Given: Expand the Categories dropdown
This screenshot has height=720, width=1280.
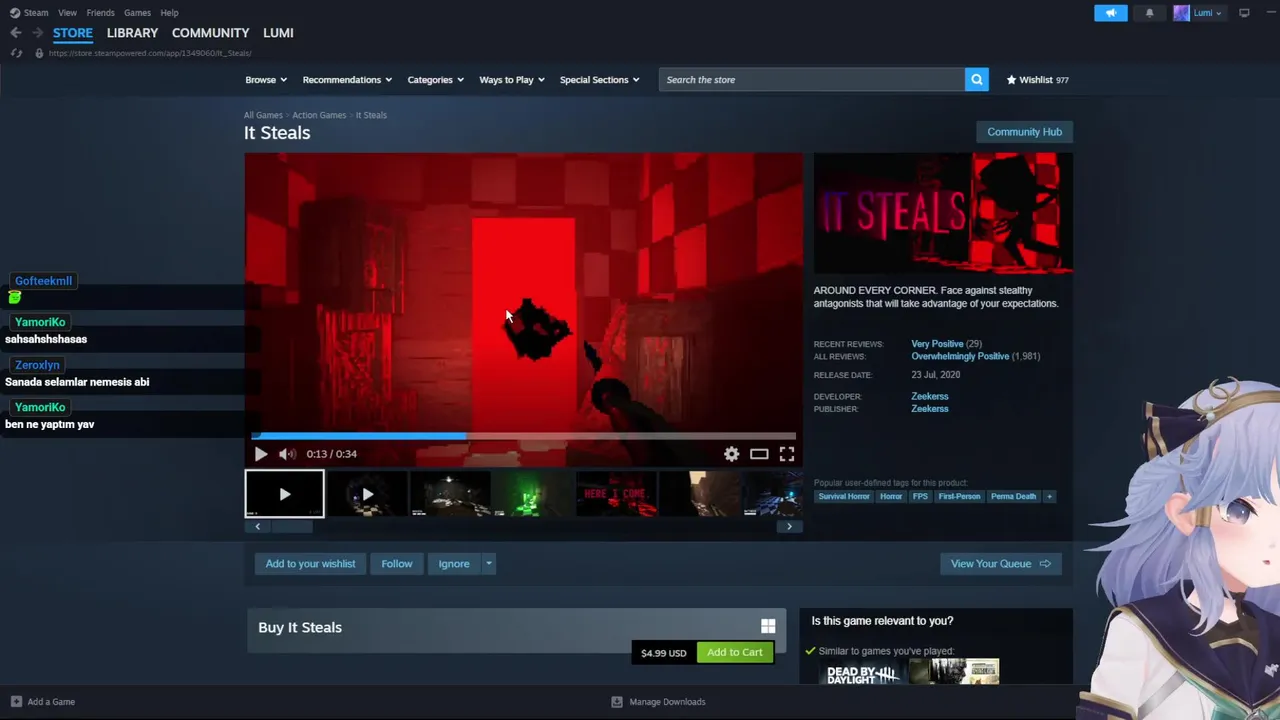Looking at the screenshot, I should pos(435,80).
